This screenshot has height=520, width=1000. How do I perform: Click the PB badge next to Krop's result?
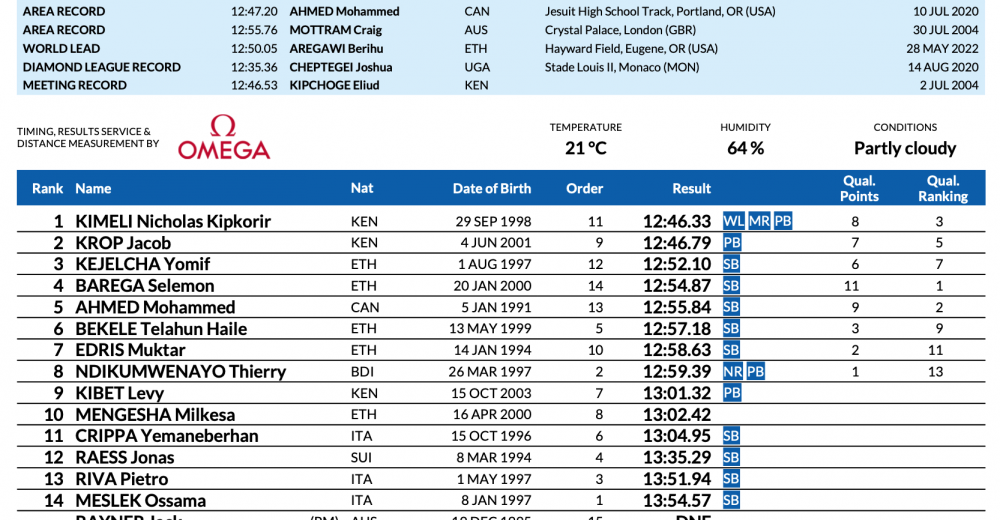pos(732,243)
